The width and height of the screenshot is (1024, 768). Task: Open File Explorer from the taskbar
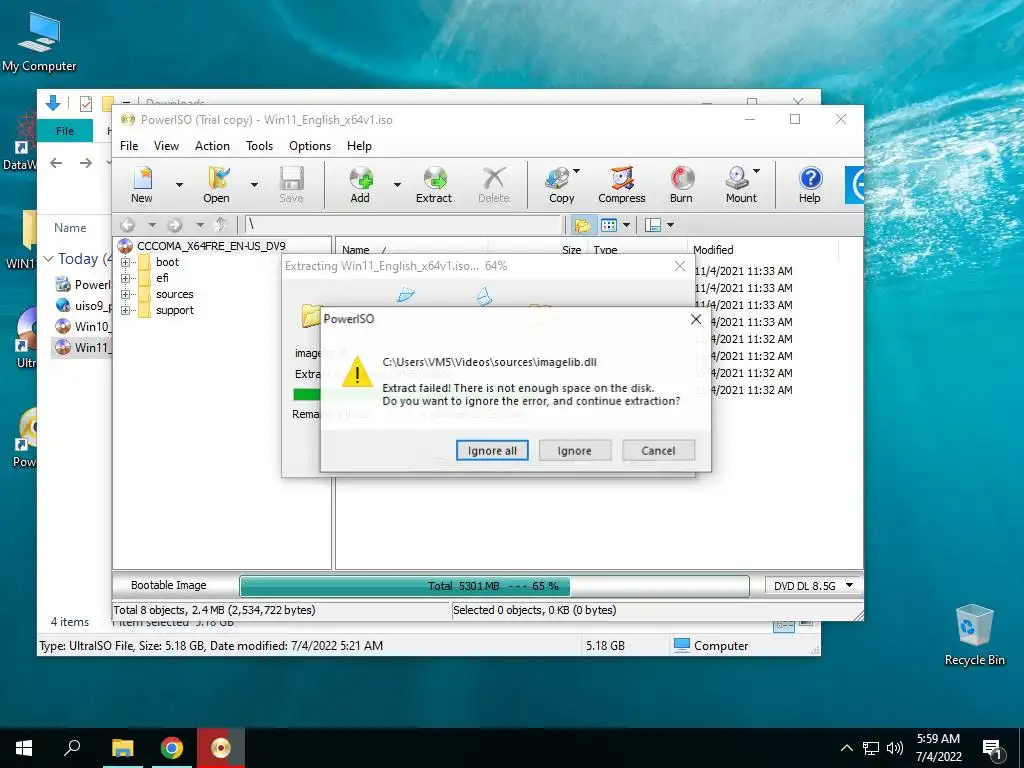click(122, 748)
